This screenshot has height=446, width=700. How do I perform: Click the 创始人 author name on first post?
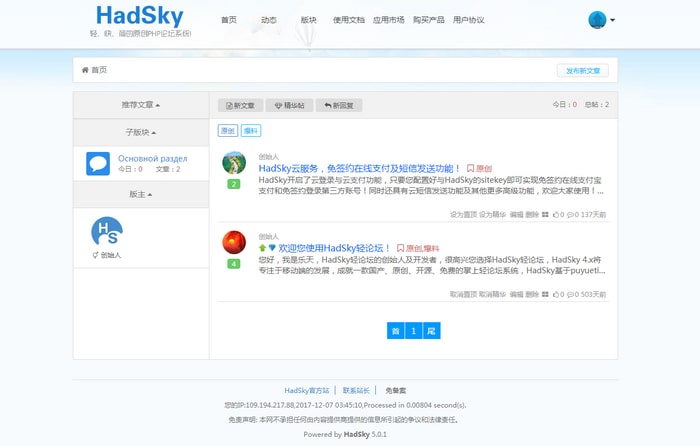(268, 157)
